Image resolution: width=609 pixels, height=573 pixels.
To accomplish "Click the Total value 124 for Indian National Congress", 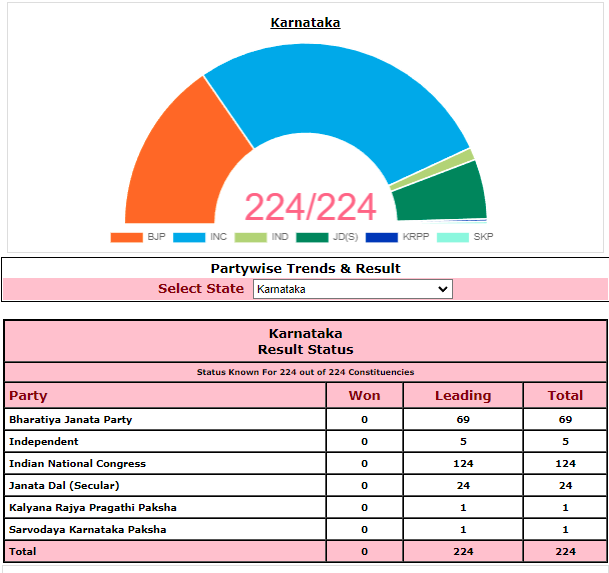I will click(565, 463).
